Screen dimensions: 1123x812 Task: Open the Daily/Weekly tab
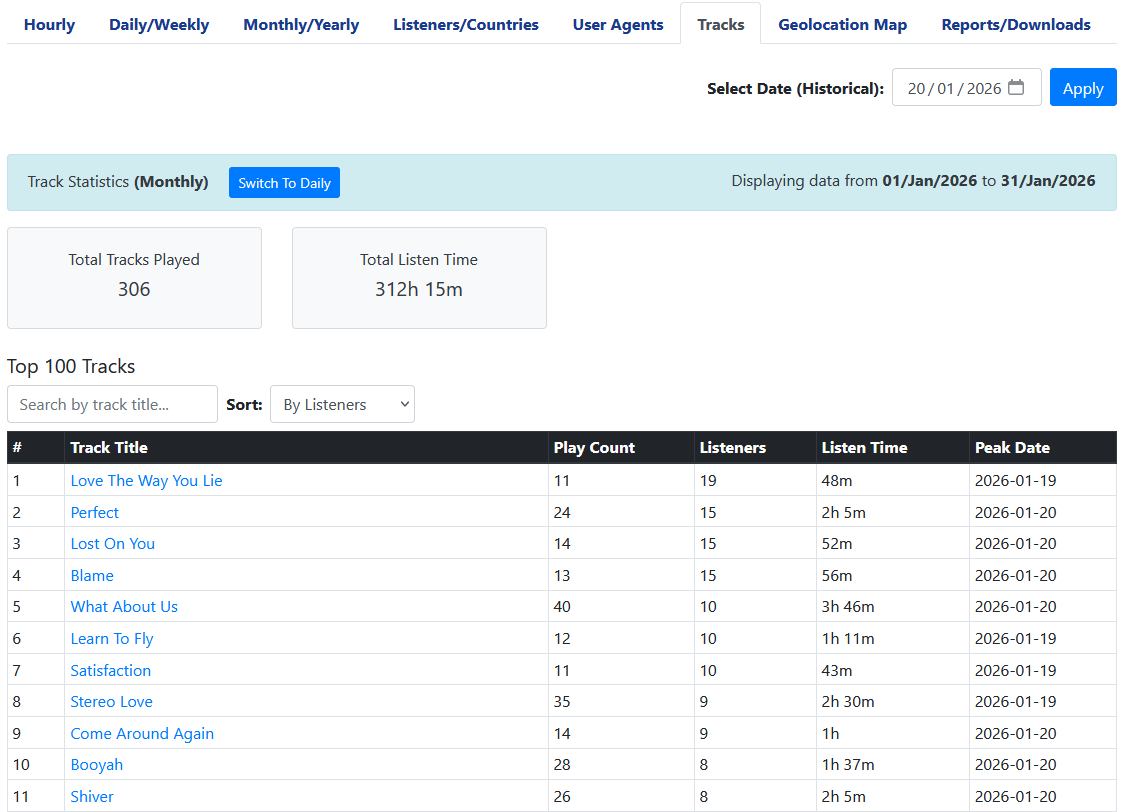[159, 24]
